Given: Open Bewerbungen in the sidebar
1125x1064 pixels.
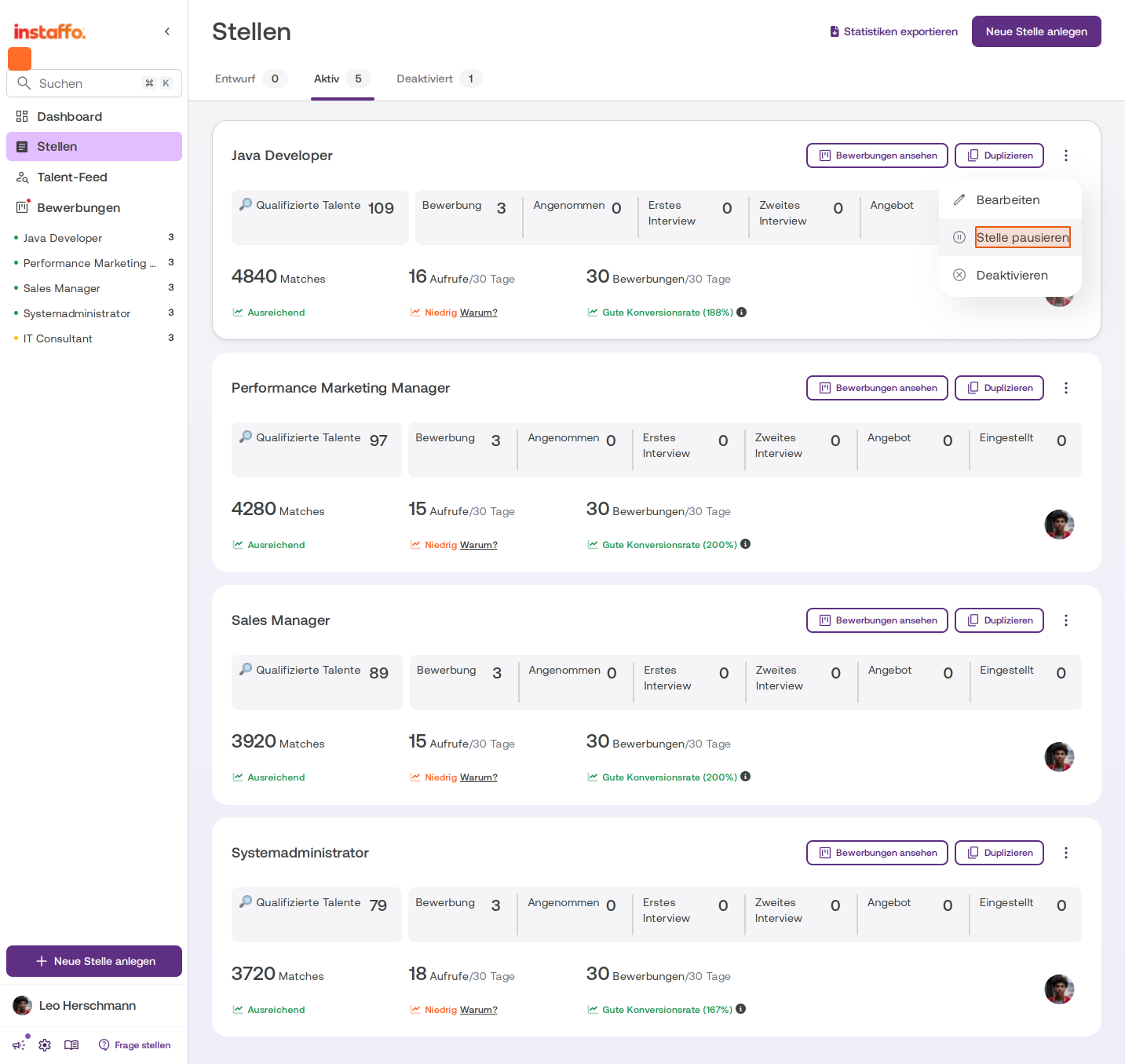Looking at the screenshot, I should (x=94, y=208).
